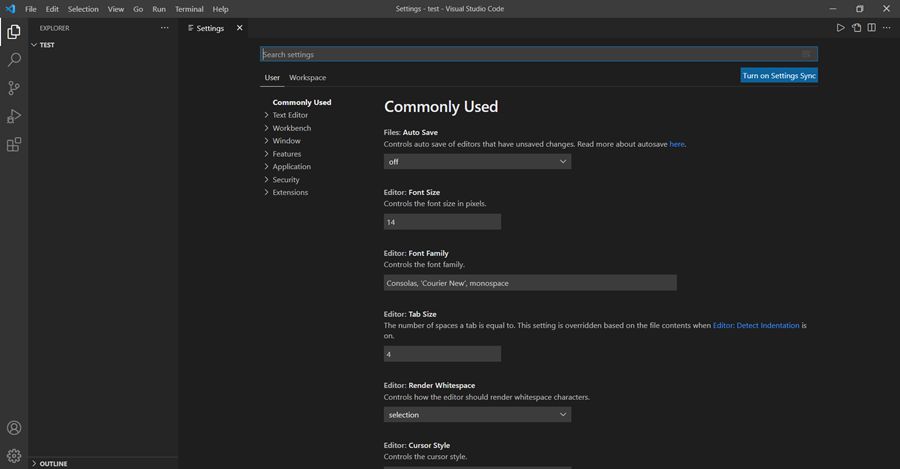The image size is (900, 469).
Task: Open the Render Whitespace dropdown
Action: [477, 414]
